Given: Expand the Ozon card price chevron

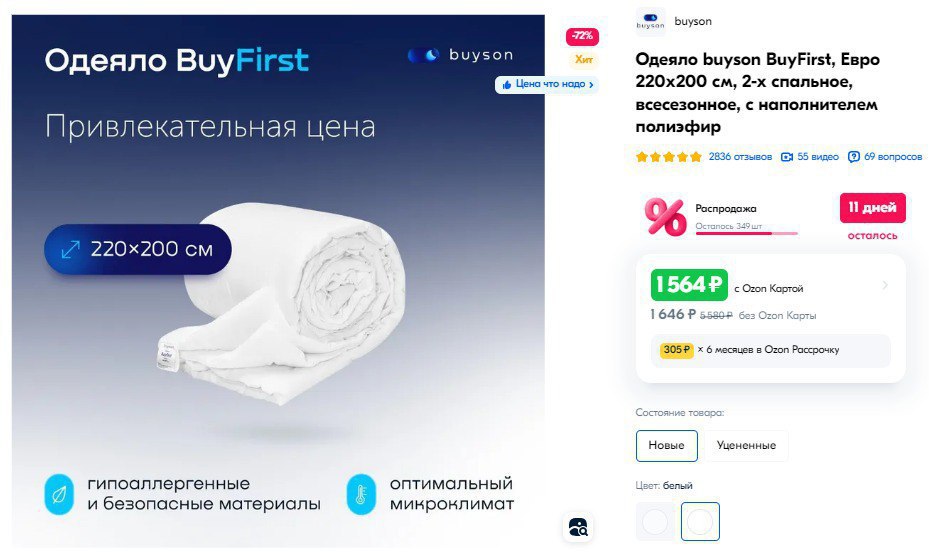Looking at the screenshot, I should point(885,285).
